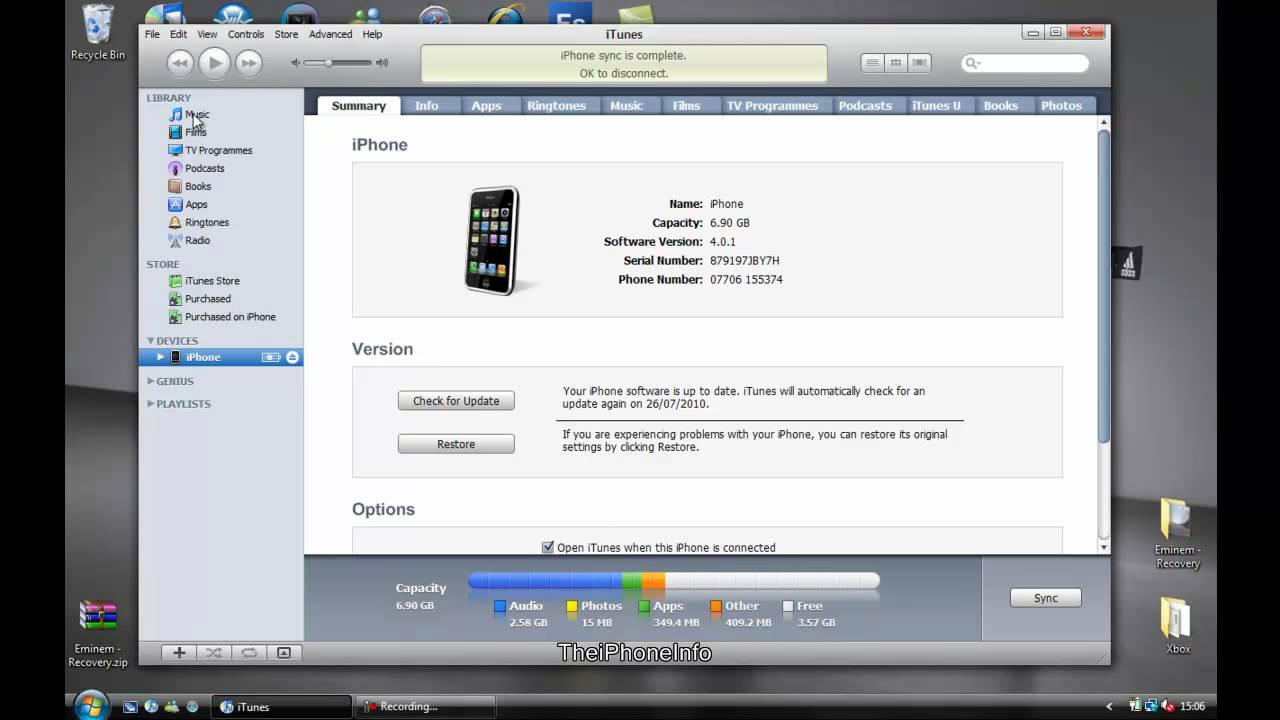
Task: Switch to list view
Action: 872,63
